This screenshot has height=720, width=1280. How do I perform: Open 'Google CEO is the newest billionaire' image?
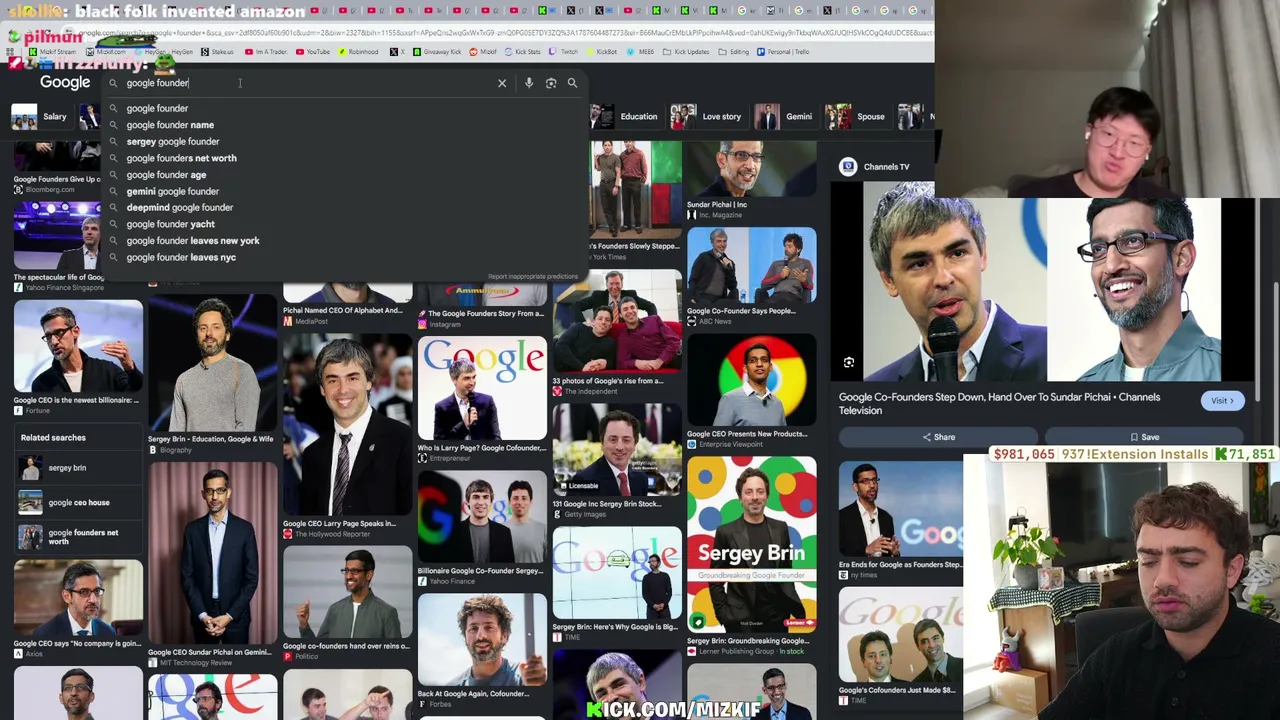click(x=78, y=347)
